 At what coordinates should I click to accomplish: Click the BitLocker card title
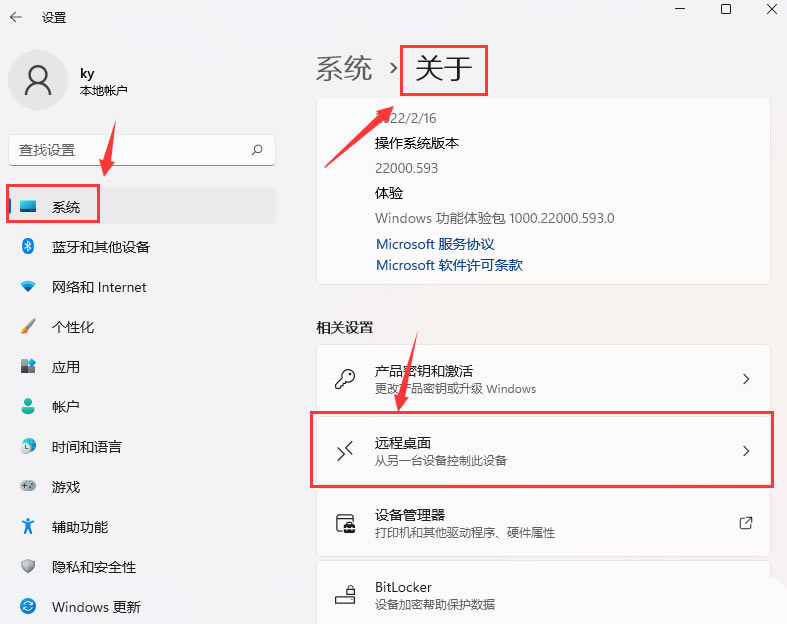coord(403,587)
